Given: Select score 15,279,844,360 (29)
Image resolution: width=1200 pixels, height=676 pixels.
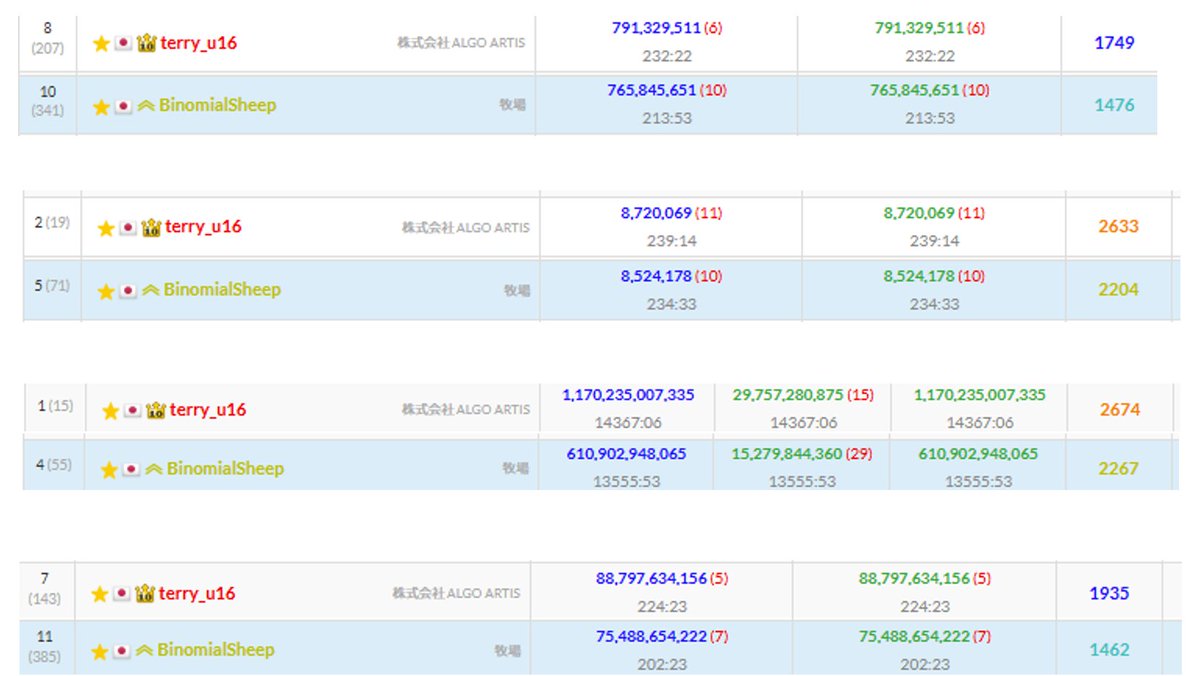Looking at the screenshot, I should [x=802, y=454].
